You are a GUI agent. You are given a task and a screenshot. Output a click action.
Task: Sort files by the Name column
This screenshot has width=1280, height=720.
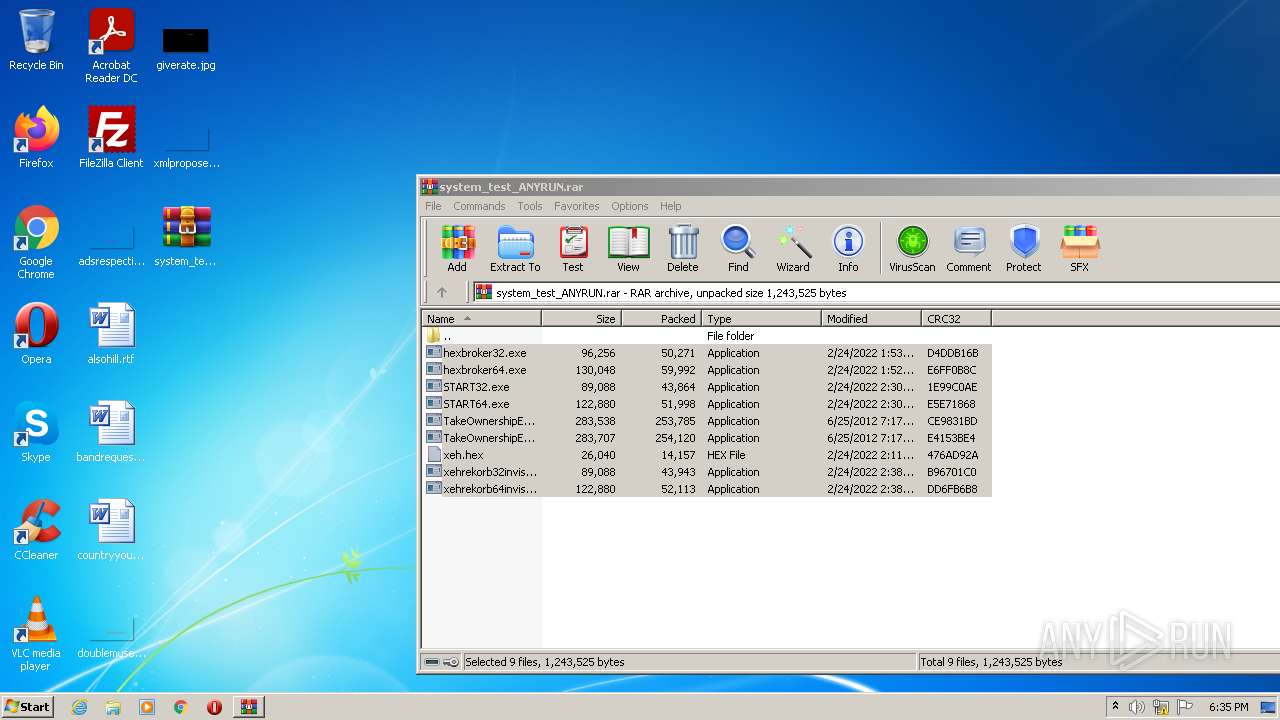(482, 319)
